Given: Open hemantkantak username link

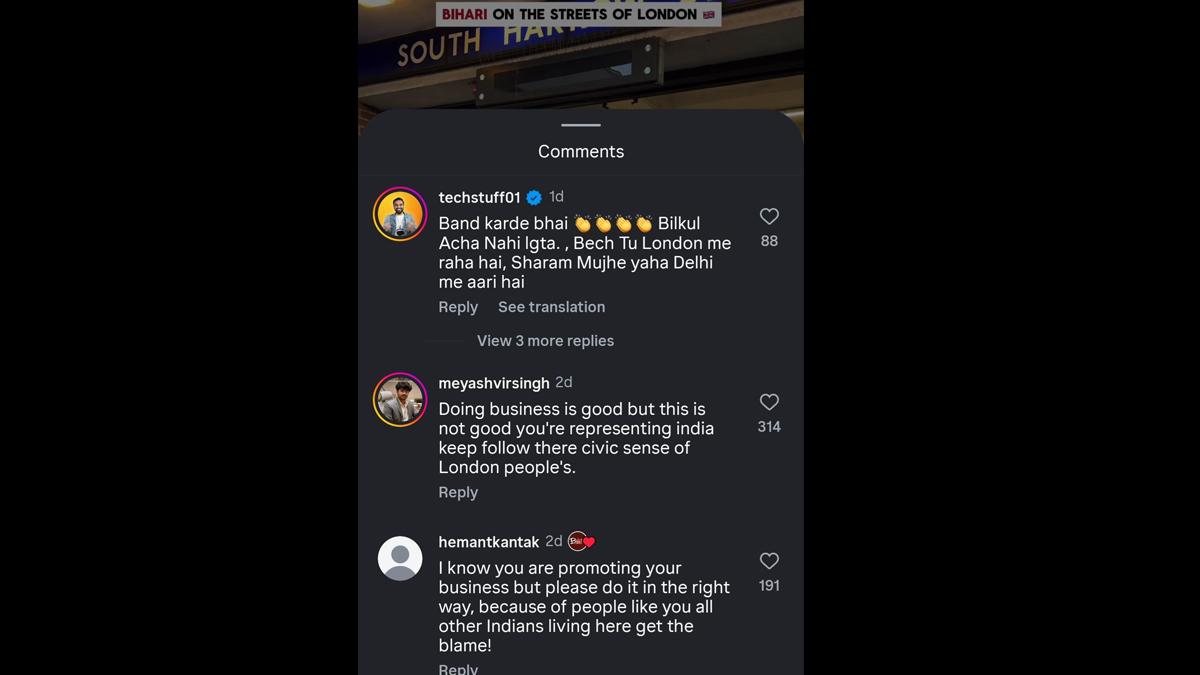Looking at the screenshot, I should [488, 542].
